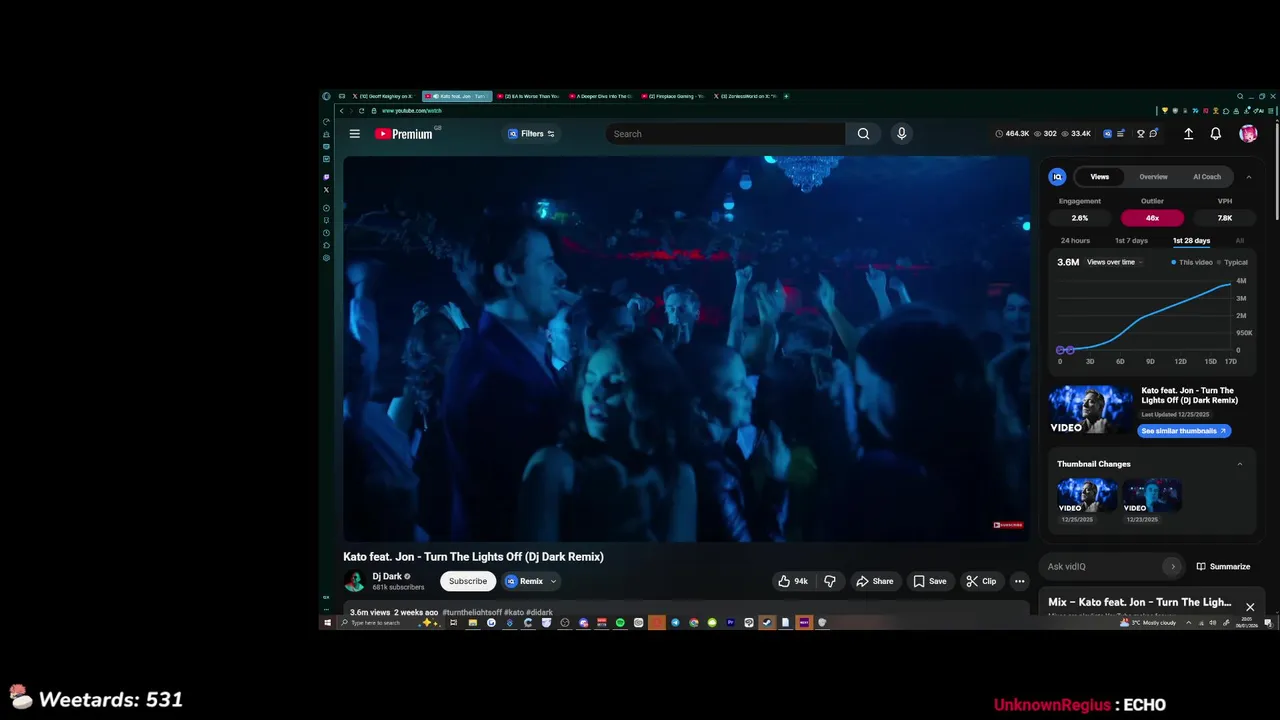Image resolution: width=1280 pixels, height=720 pixels.
Task: Open the 12/25/2025 thumbnail change
Action: pyautogui.click(x=1087, y=497)
